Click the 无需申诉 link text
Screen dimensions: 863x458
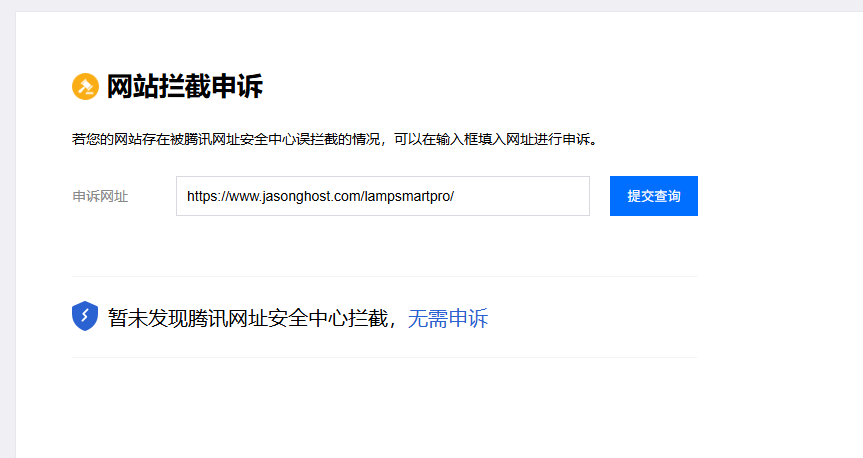point(448,318)
